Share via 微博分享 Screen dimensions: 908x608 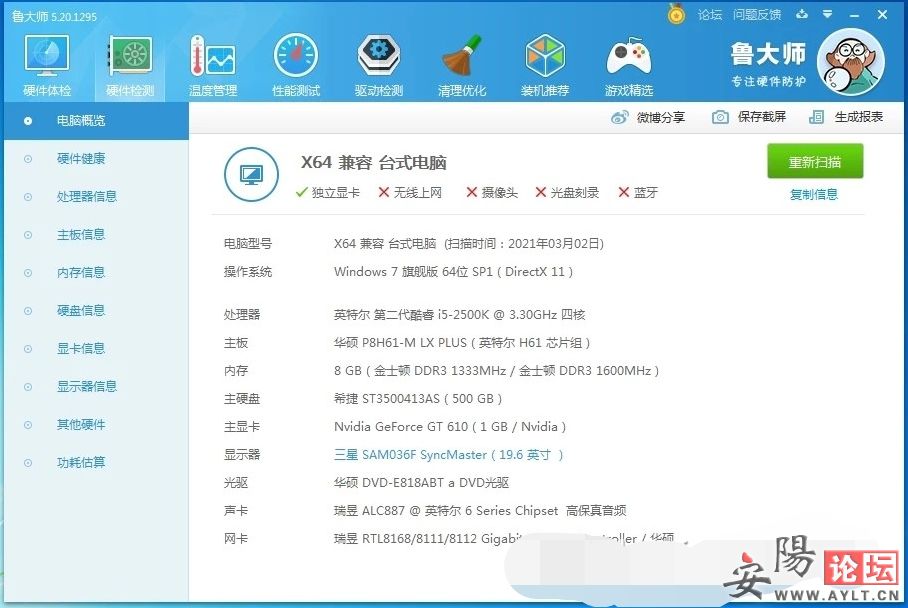click(648, 118)
